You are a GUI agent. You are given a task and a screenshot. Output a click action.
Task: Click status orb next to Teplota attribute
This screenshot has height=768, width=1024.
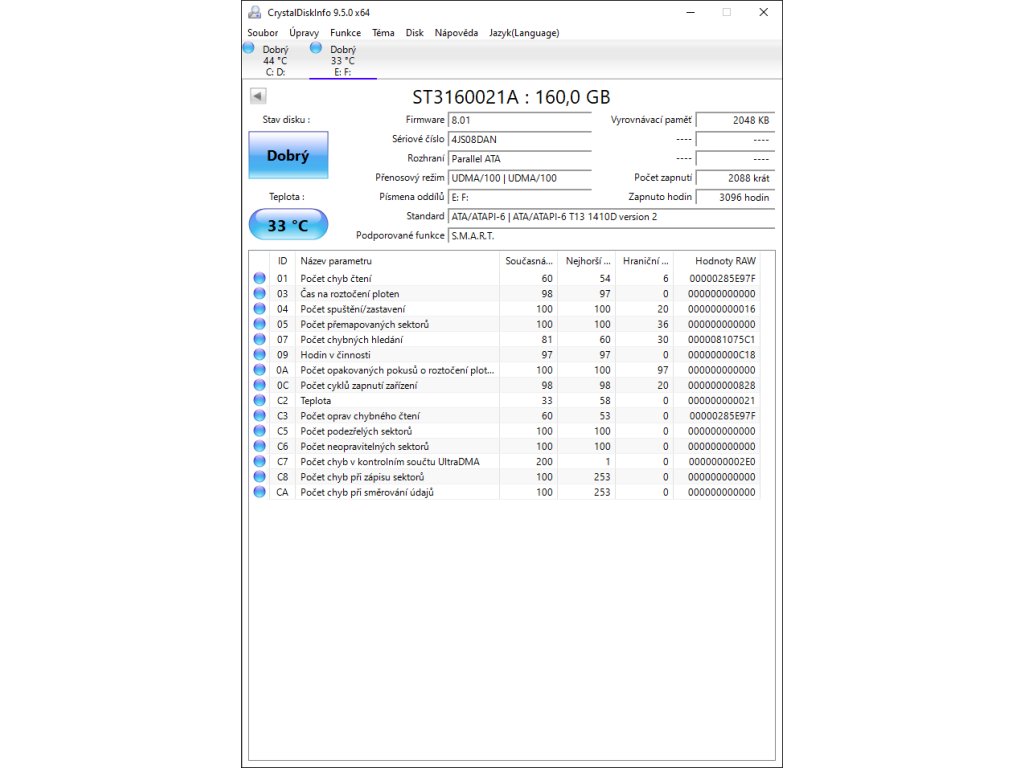point(259,400)
